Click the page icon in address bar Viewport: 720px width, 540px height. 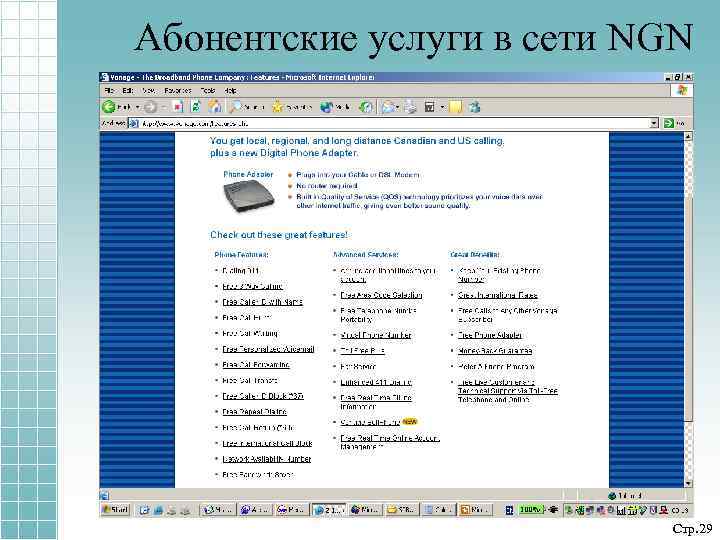134,123
